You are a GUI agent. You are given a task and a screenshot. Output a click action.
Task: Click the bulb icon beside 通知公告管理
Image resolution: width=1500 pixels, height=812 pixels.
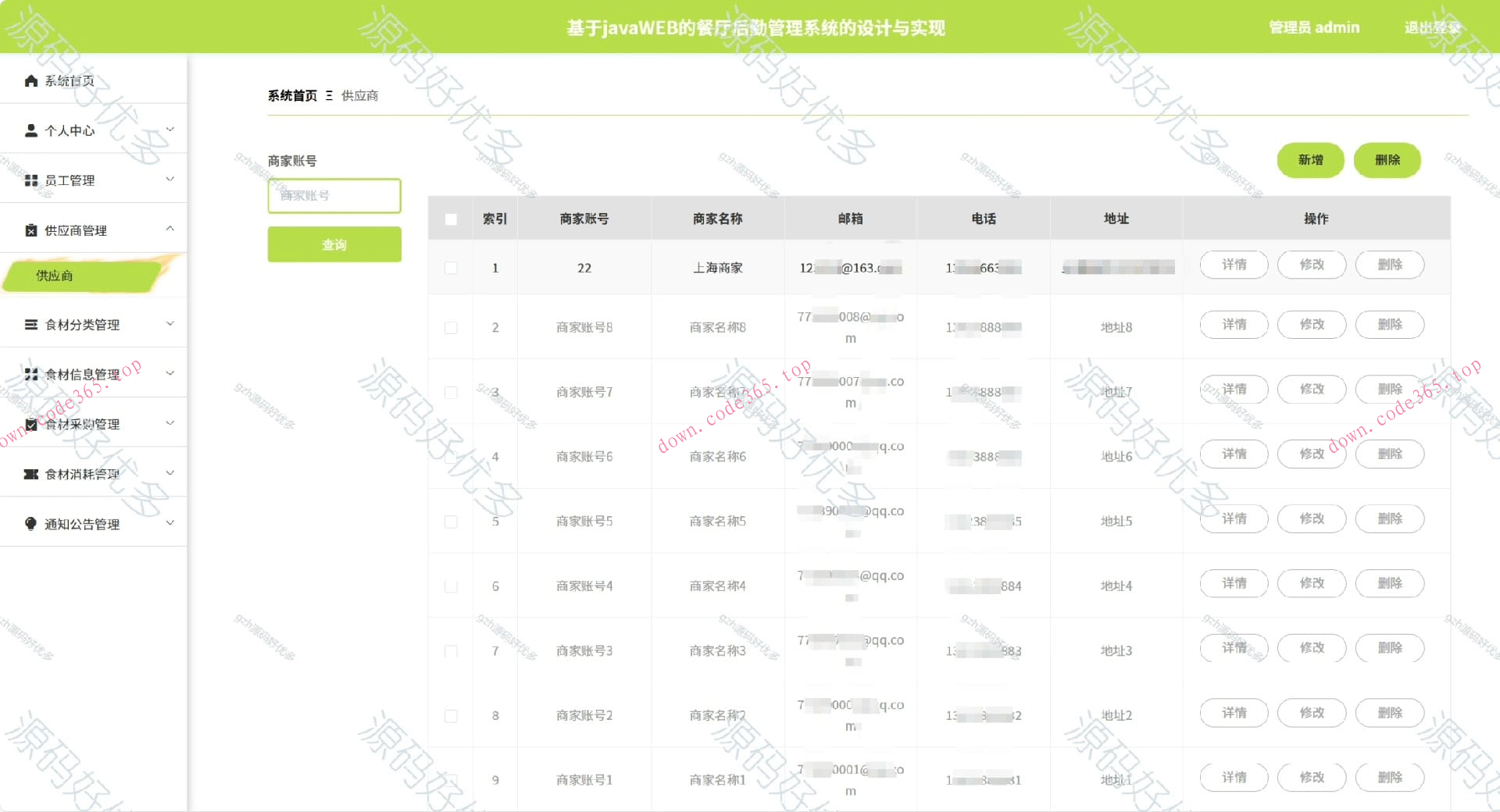31,524
